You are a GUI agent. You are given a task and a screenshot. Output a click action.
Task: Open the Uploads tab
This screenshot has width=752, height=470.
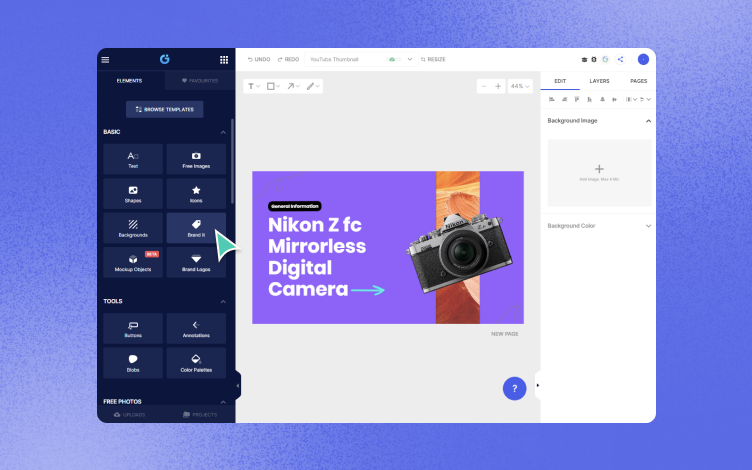(129, 414)
